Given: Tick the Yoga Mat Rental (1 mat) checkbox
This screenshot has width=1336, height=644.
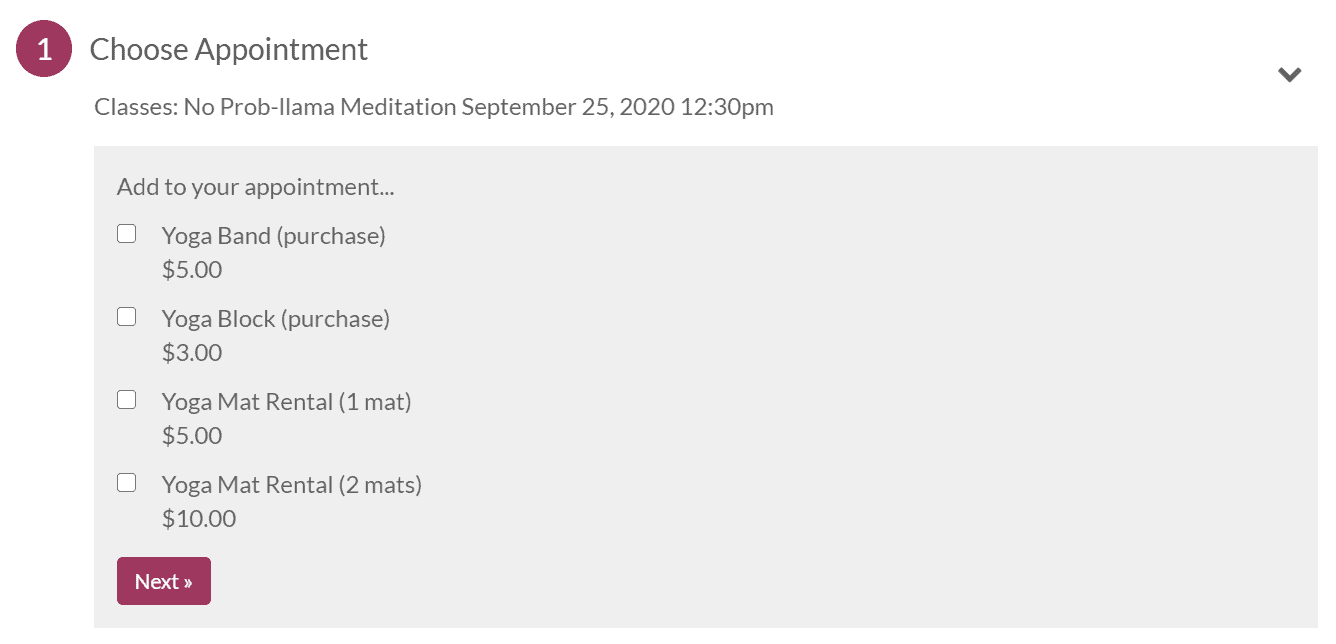Looking at the screenshot, I should [127, 400].
